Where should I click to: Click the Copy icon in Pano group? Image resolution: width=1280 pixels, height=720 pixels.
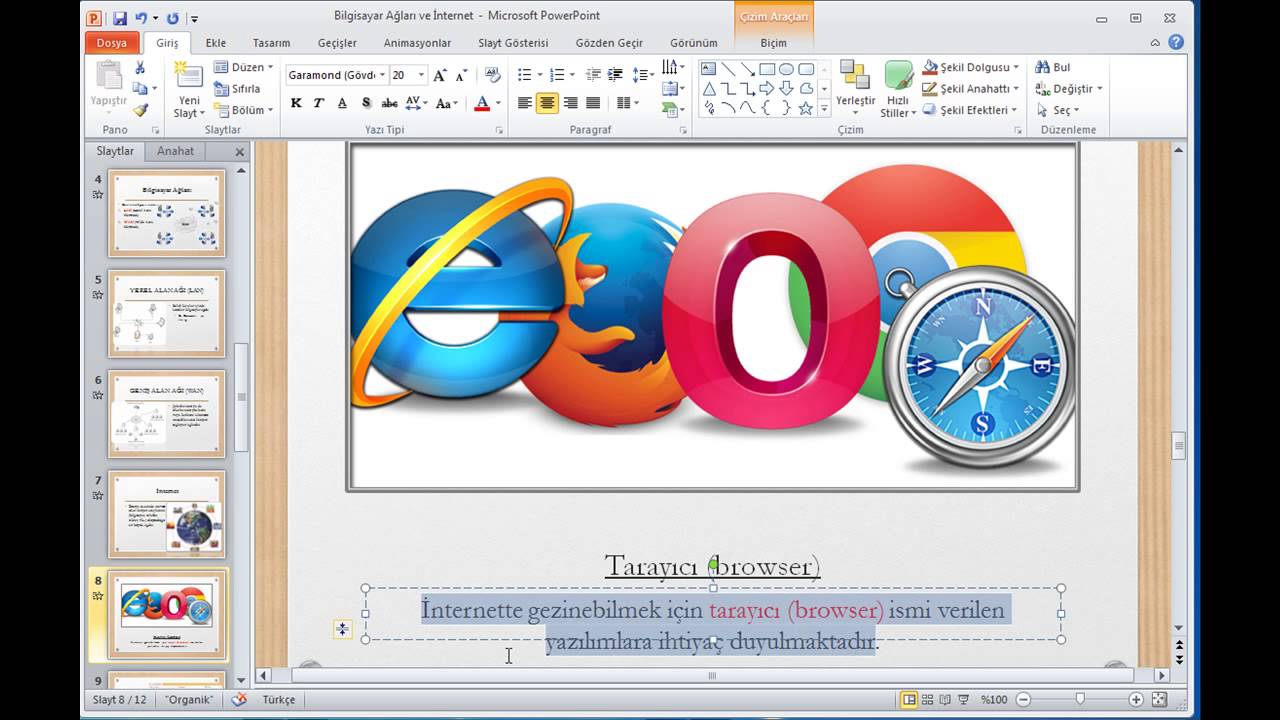point(140,89)
